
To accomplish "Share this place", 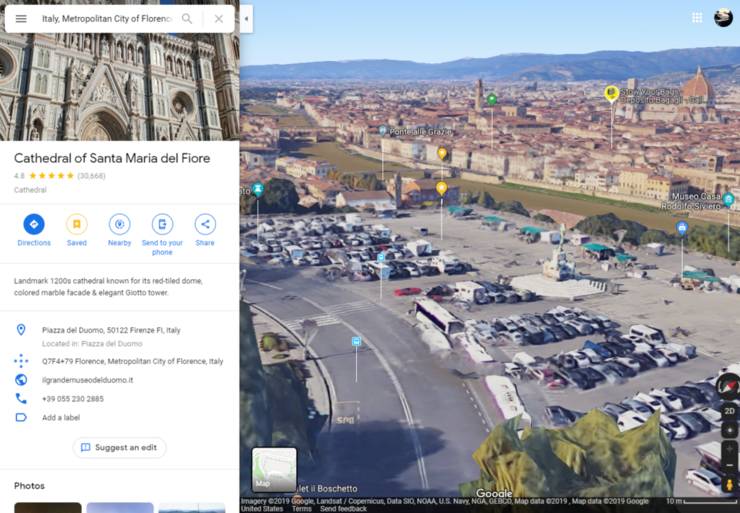I will (205, 225).
